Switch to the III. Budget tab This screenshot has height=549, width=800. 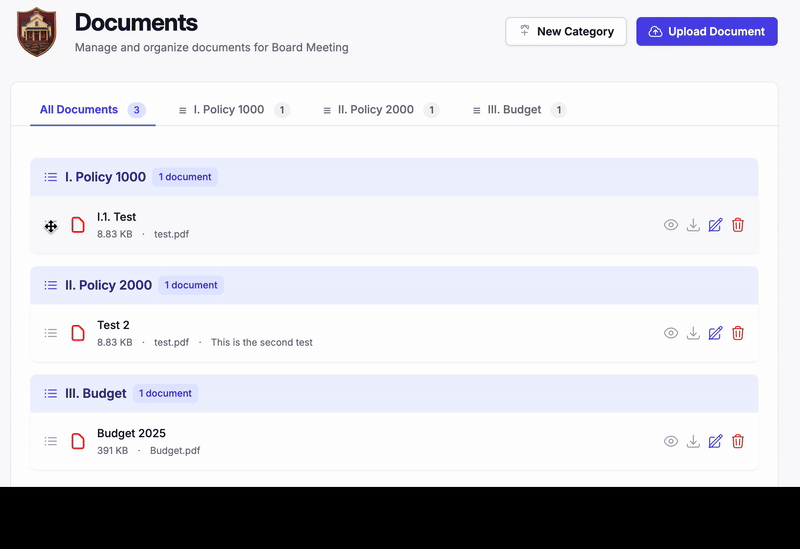519,110
